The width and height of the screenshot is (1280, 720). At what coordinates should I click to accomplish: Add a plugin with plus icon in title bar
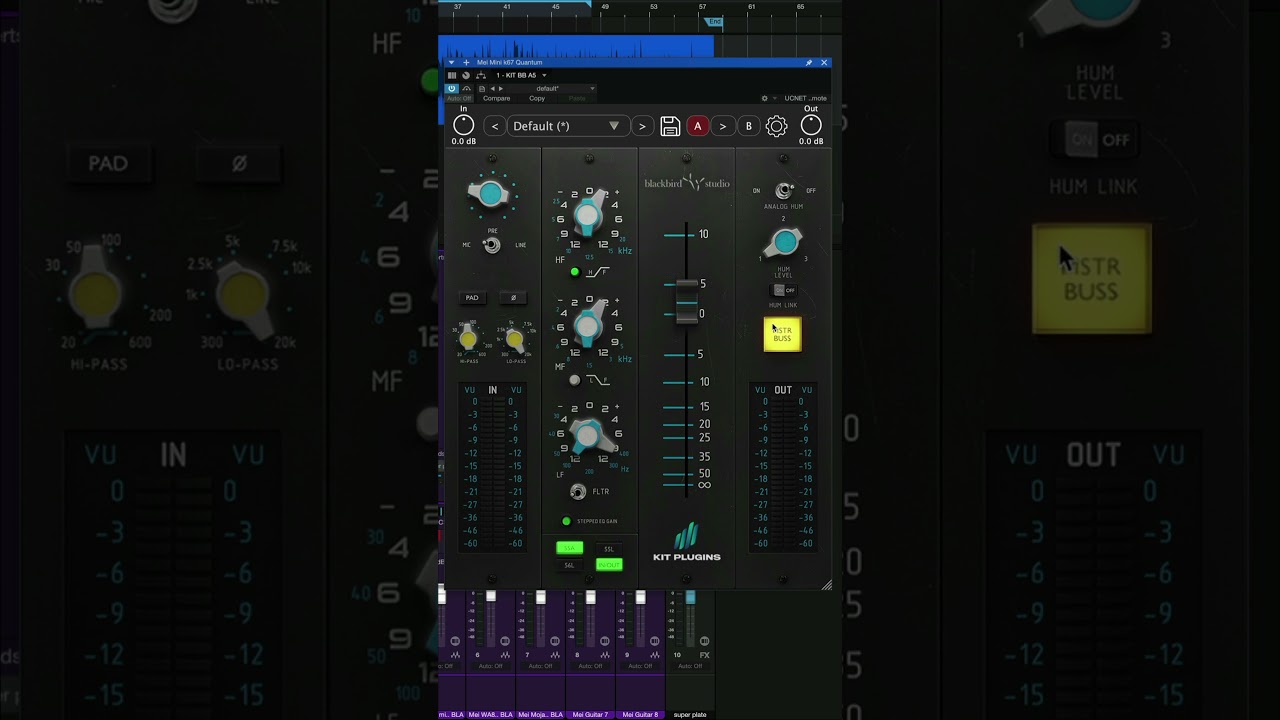466,63
